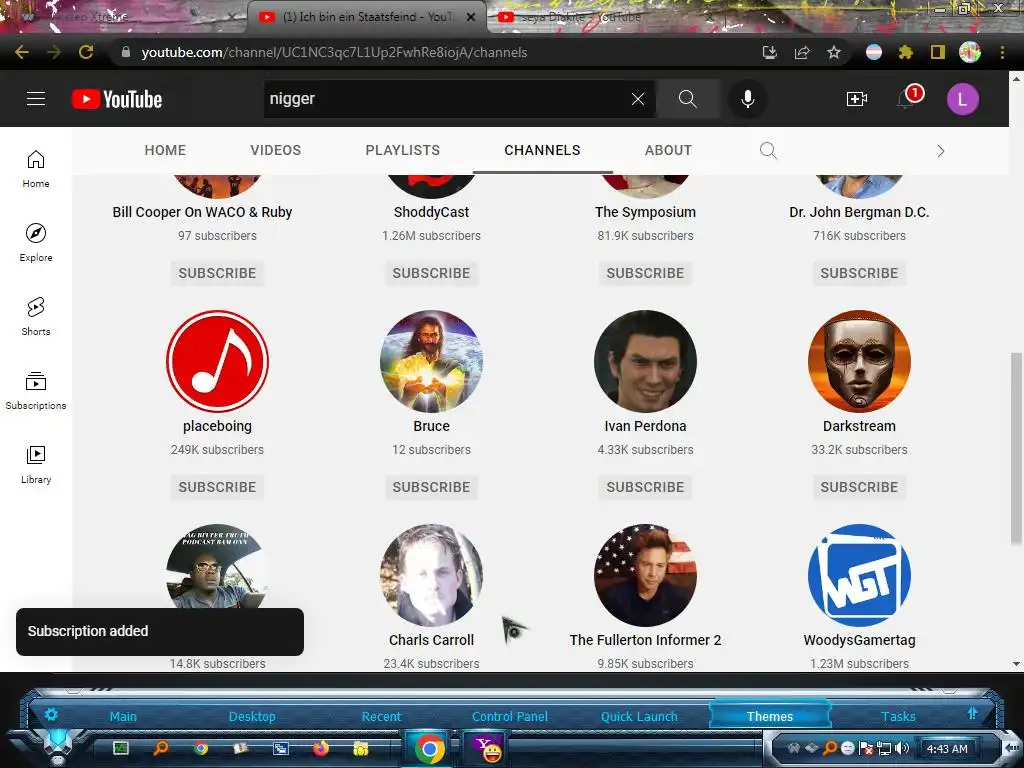The image size is (1024, 768).
Task: Open the placeboing music-note channel avatar
Action: click(x=217, y=361)
